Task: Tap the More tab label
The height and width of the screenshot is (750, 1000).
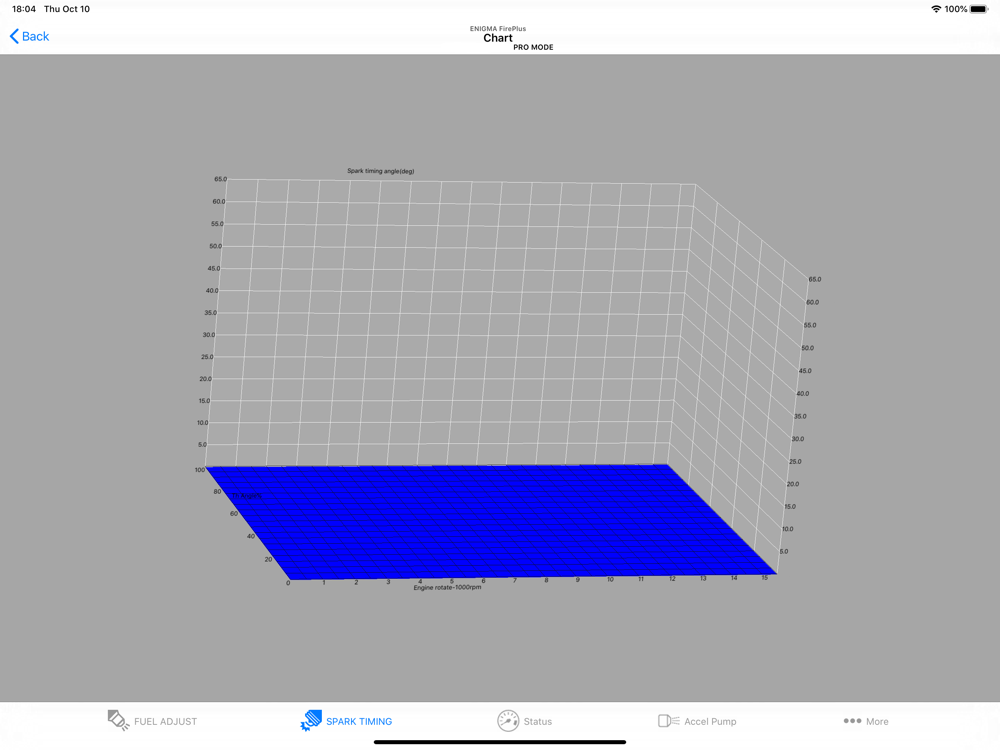Action: (x=877, y=721)
